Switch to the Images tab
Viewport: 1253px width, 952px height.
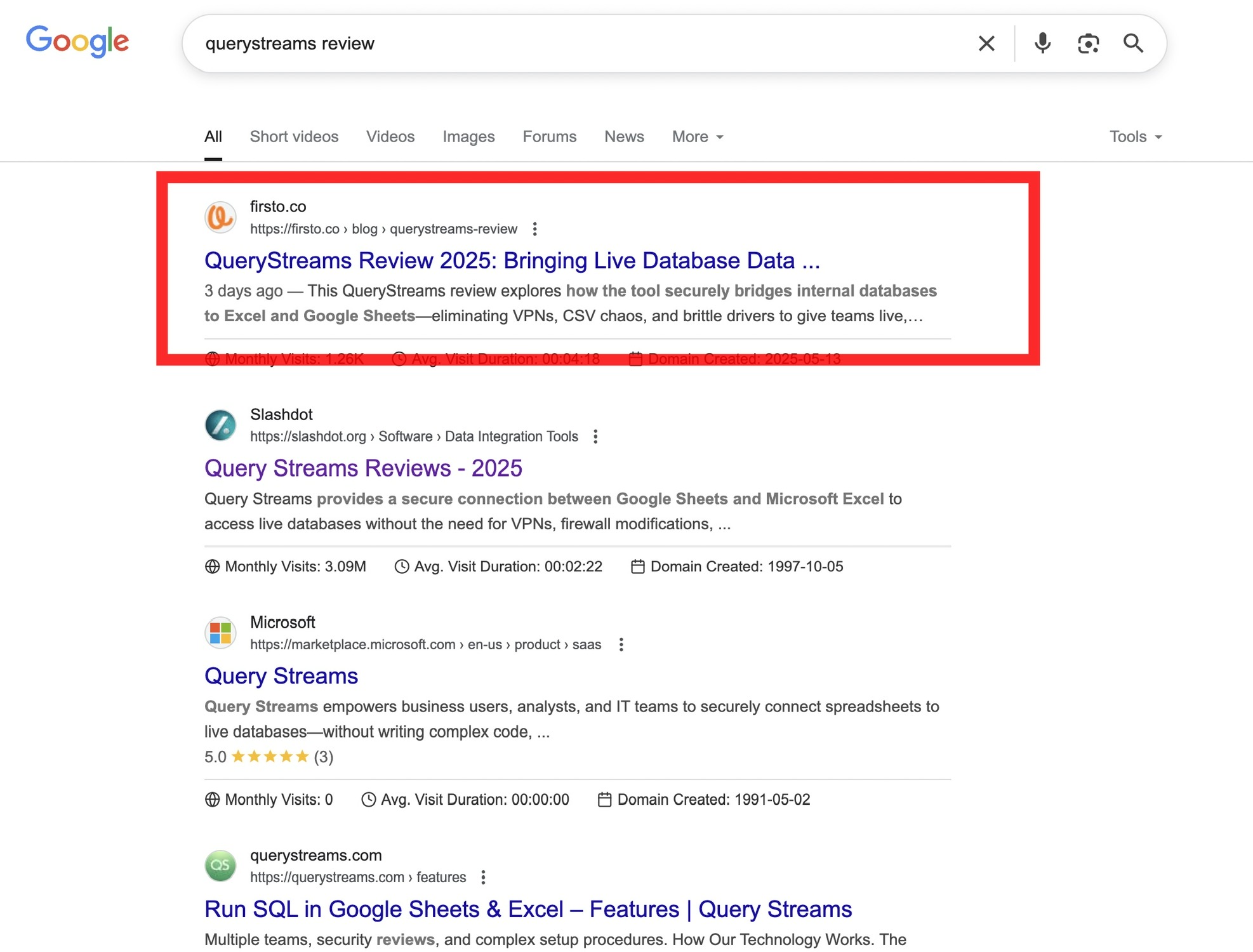[x=468, y=136]
